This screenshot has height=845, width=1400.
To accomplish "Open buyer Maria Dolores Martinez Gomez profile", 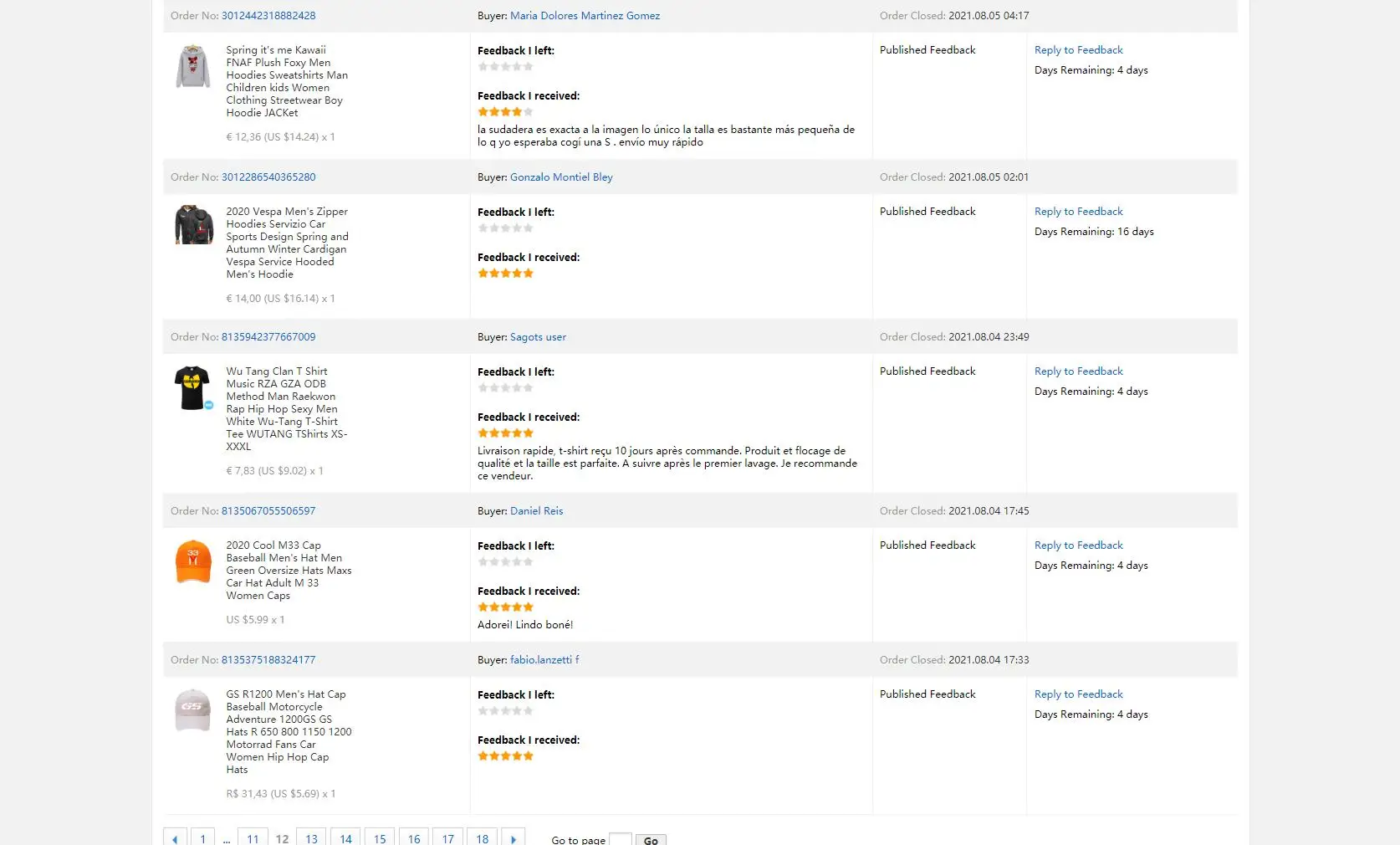I will [585, 16].
